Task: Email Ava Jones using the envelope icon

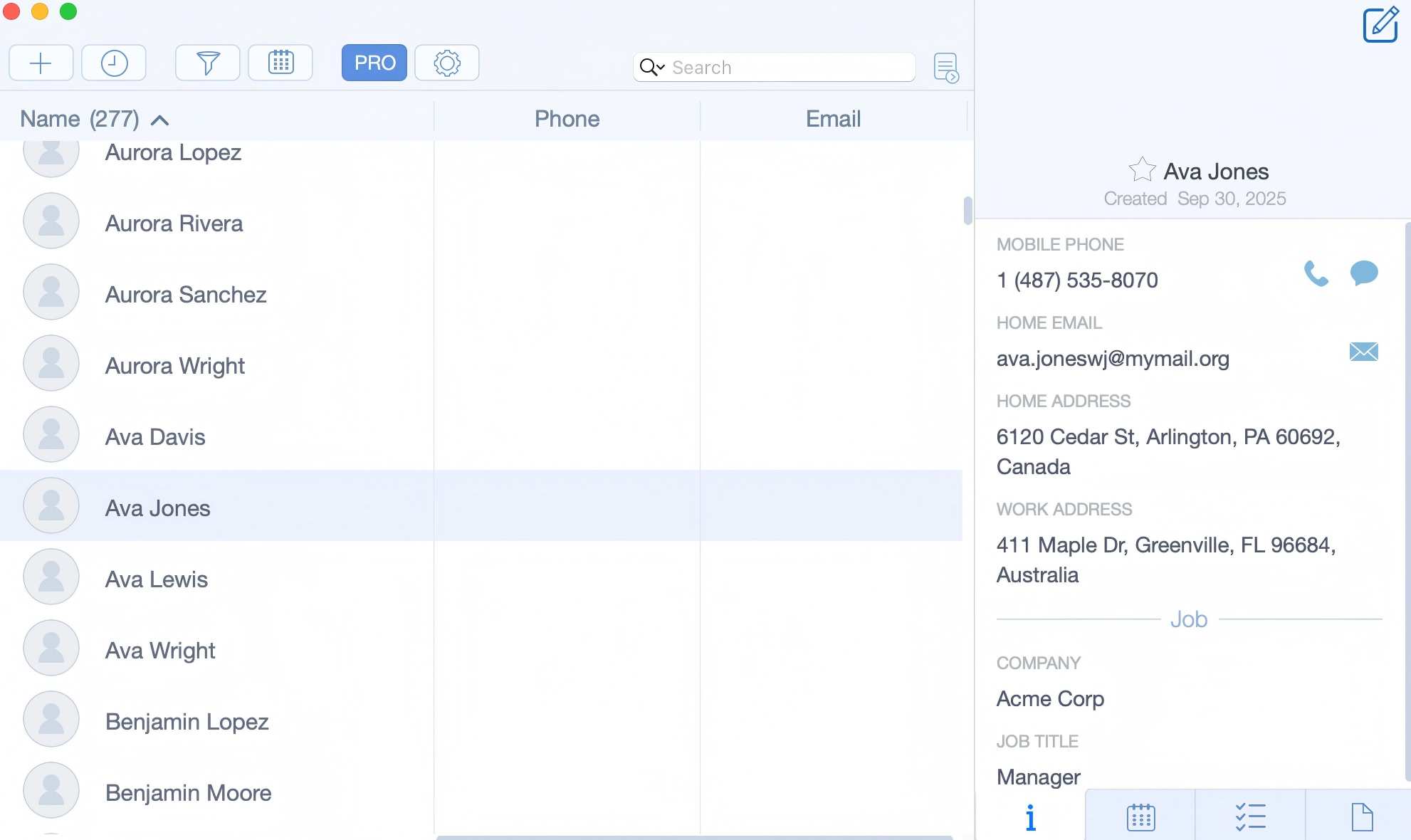Action: (1363, 352)
